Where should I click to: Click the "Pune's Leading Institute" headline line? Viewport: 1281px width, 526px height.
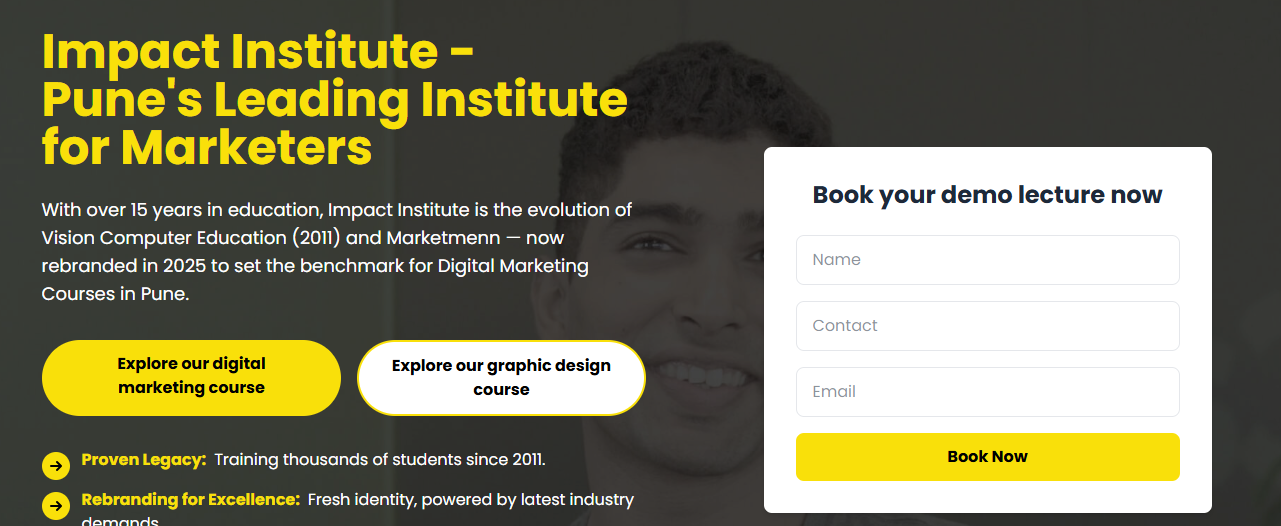[334, 100]
